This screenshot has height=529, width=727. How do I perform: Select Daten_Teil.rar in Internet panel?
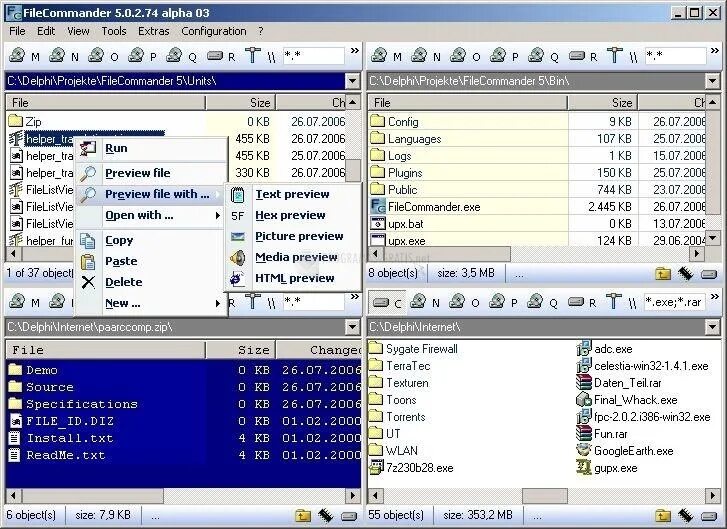[627, 383]
